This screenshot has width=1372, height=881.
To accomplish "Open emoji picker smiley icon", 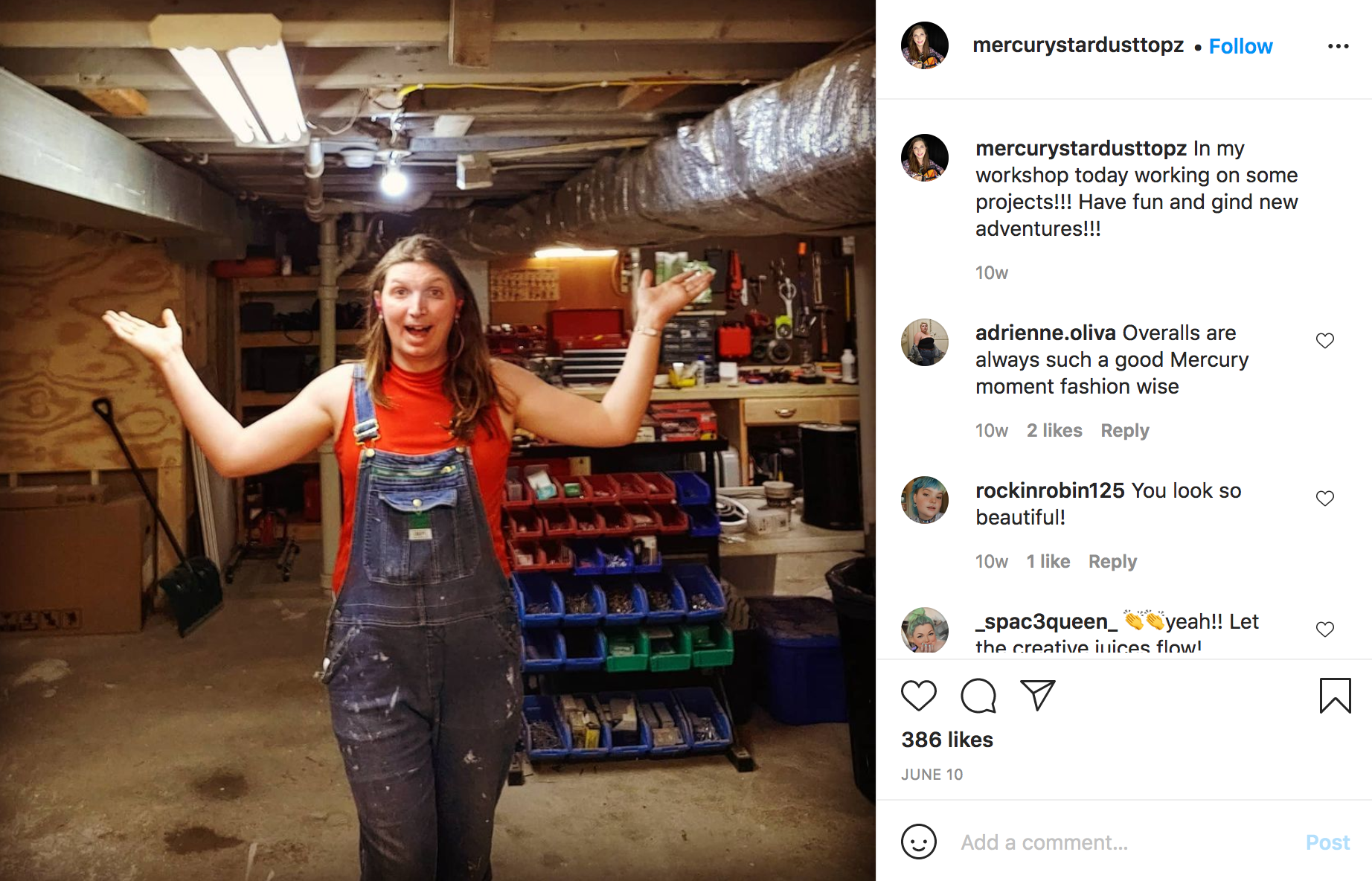I will (918, 842).
